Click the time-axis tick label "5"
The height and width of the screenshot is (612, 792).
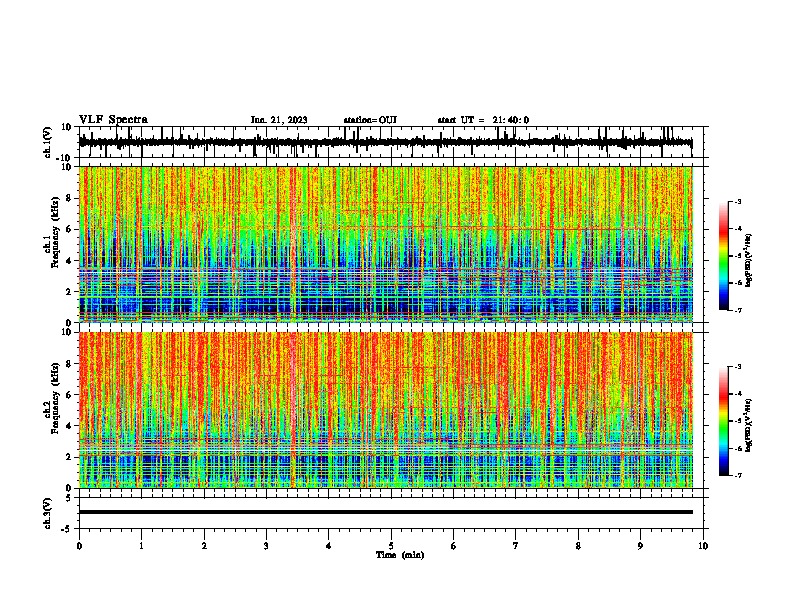point(391,546)
